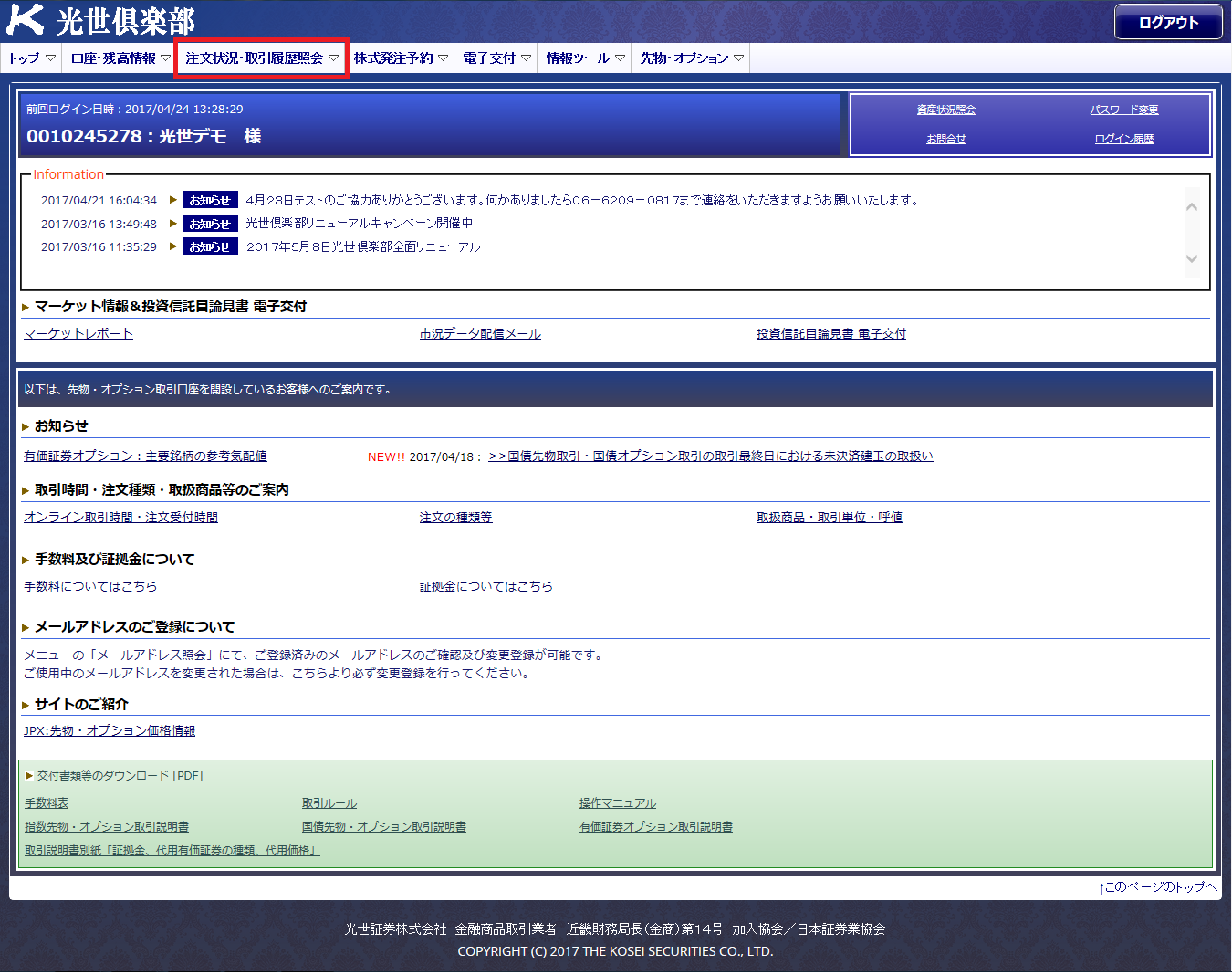
Task: Open the 電子交付 menu
Action: [x=496, y=58]
